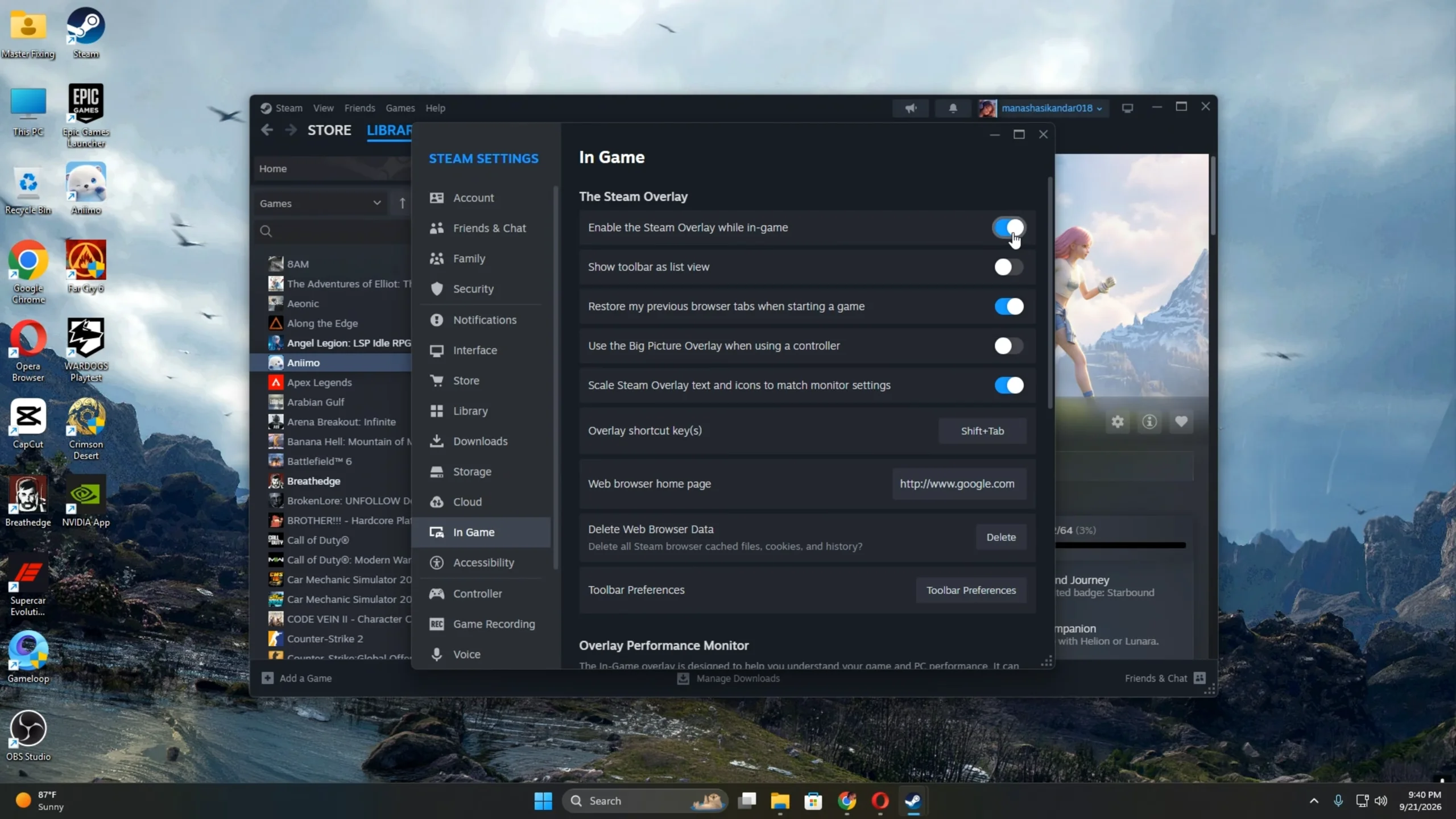Viewport: 1456px width, 819px height.
Task: Expand the Games filter dropdown
Action: pyautogui.click(x=320, y=203)
